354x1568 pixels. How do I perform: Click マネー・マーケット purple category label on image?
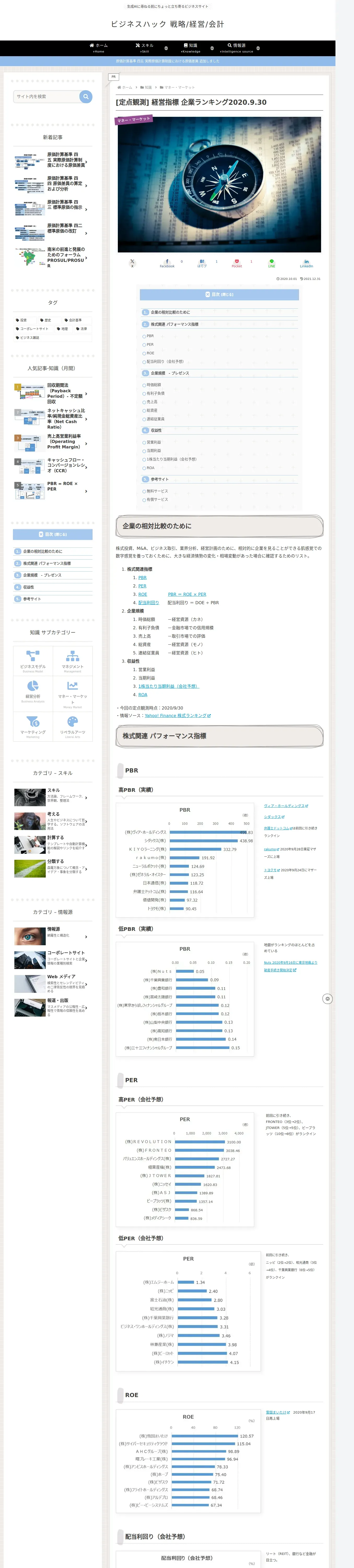pyautogui.click(x=133, y=119)
